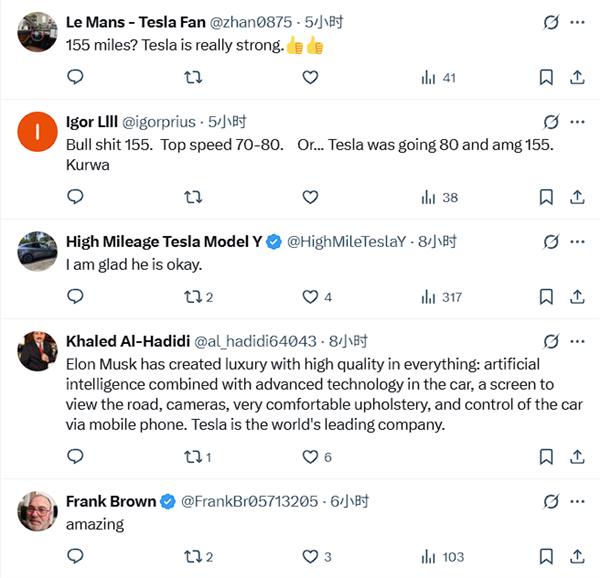Image resolution: width=600 pixels, height=578 pixels.
Task: Open @igorprius handle link
Action: pos(160,122)
